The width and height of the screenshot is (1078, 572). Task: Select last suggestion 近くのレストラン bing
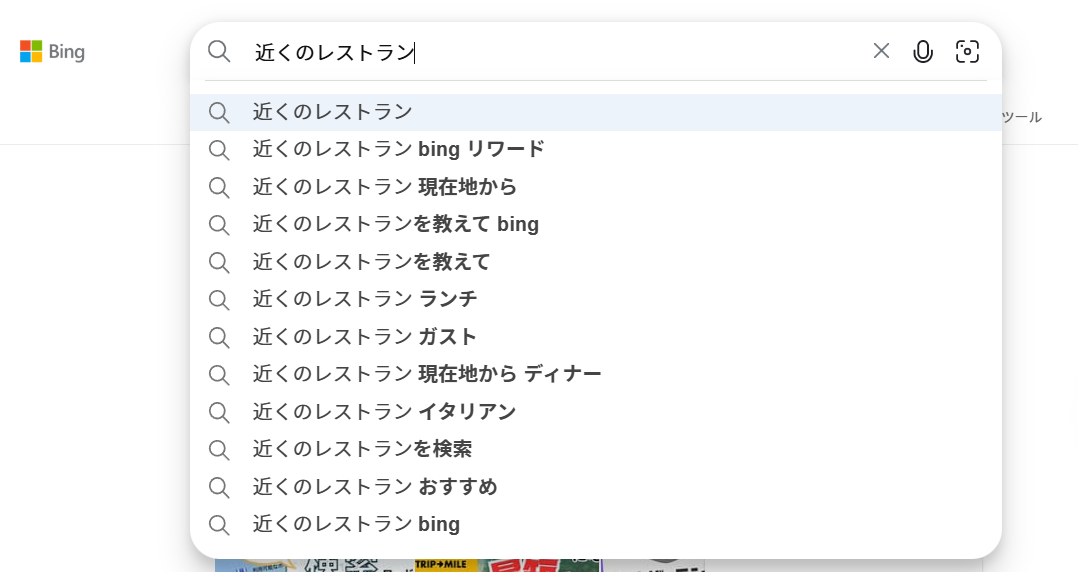(x=356, y=524)
